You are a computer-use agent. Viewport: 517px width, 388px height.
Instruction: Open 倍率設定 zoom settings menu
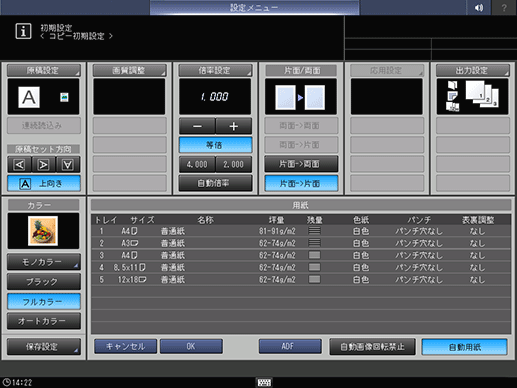click(x=215, y=70)
